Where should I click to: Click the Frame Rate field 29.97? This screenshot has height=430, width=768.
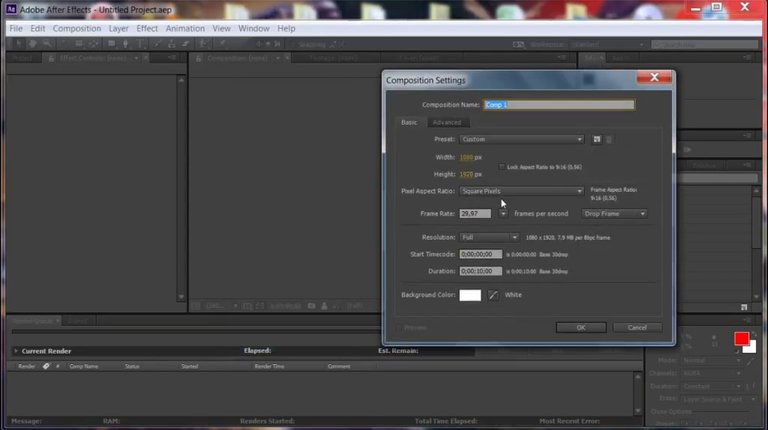(x=475, y=214)
